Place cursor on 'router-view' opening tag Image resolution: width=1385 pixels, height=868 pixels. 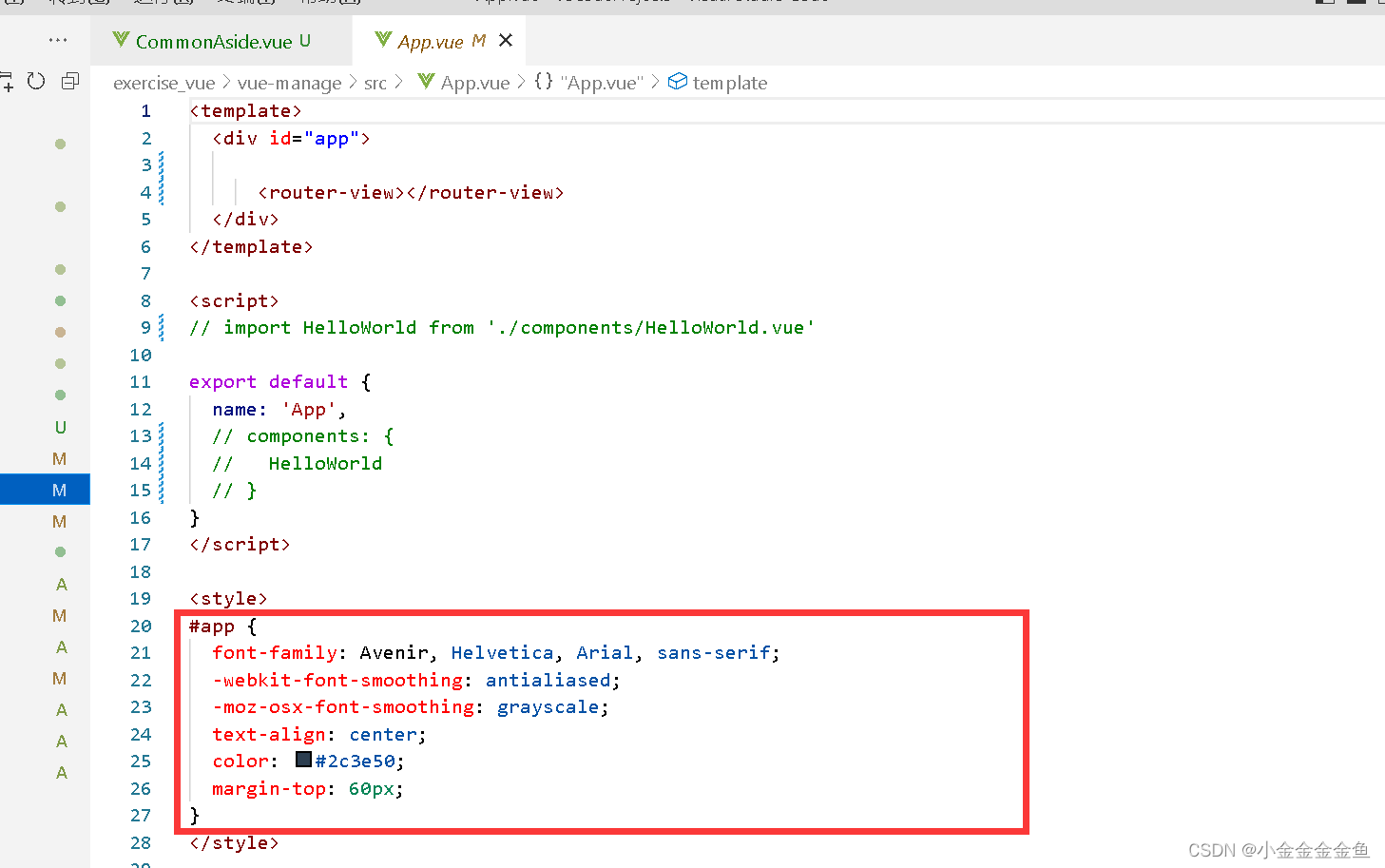point(331,192)
